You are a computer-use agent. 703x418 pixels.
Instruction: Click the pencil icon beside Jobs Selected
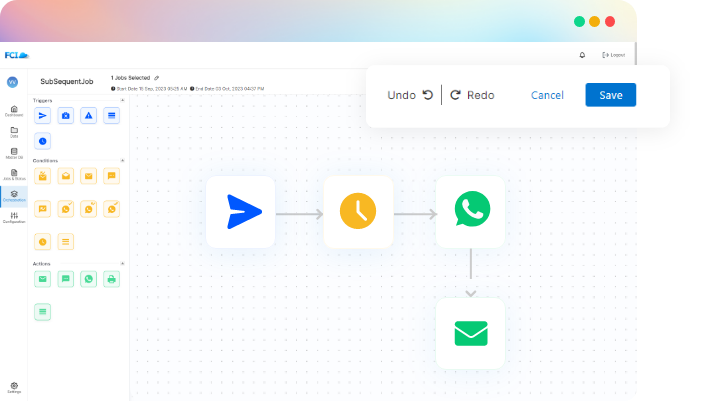pos(156,77)
